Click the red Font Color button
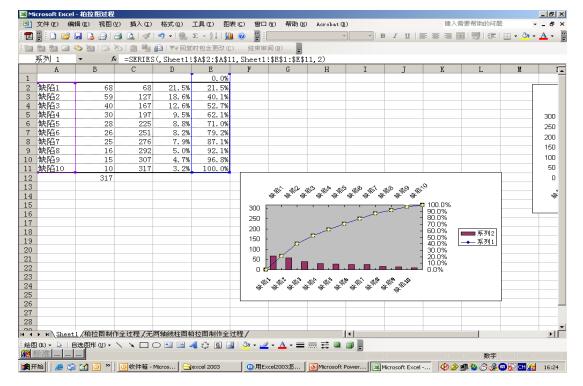 (543, 36)
